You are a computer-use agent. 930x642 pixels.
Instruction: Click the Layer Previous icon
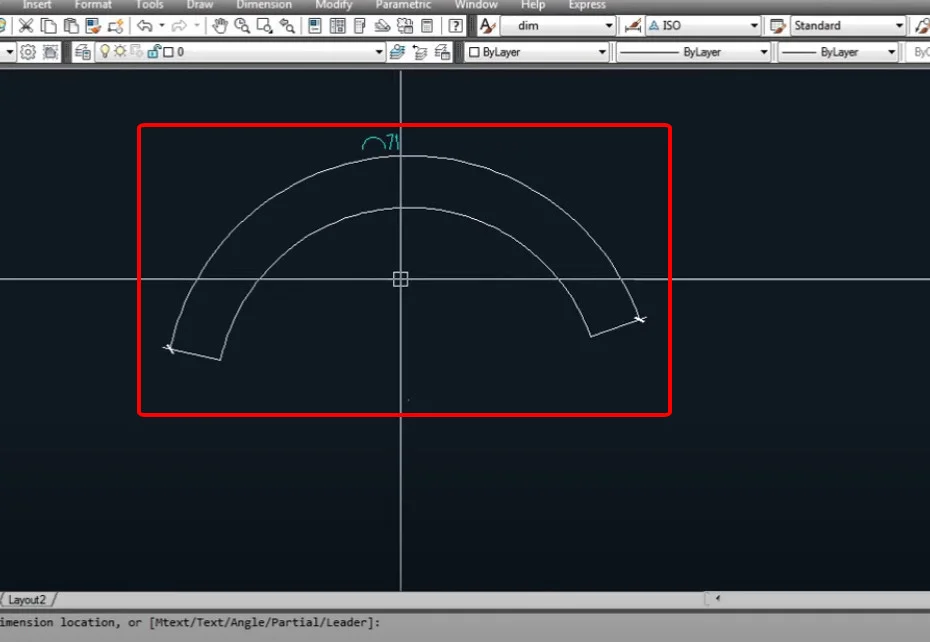coord(420,52)
